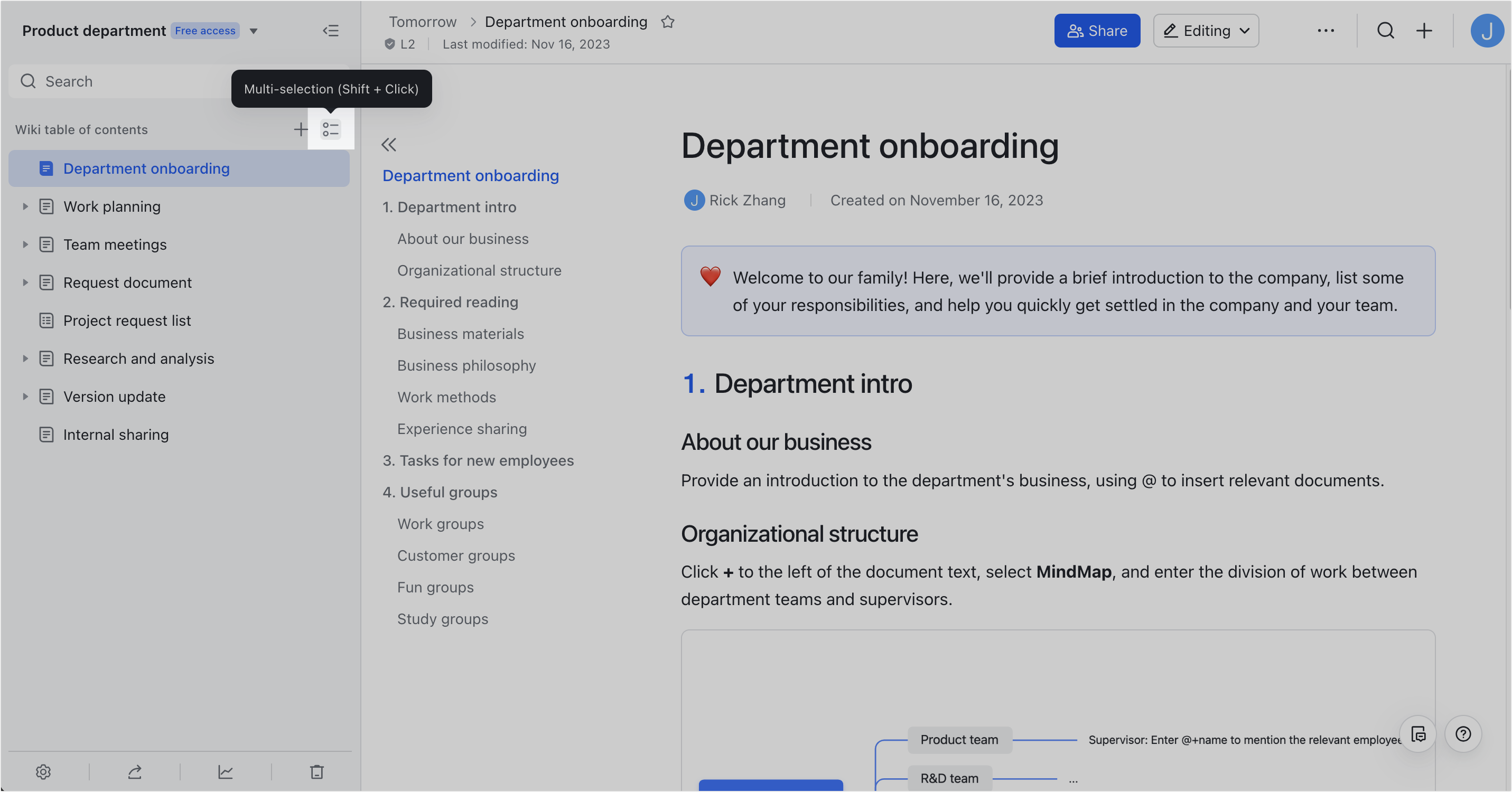Click the search magnifier in the top bar
The width and height of the screenshot is (1512, 792).
point(1385,31)
